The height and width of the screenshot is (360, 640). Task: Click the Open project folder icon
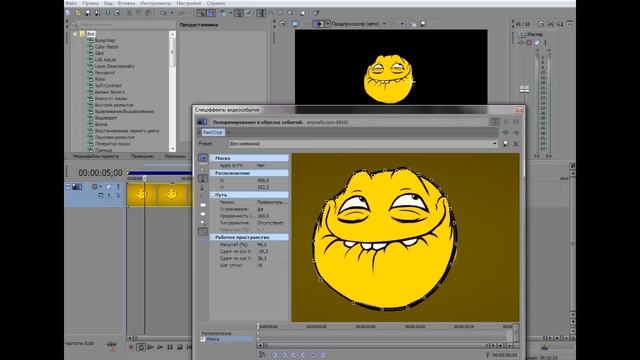[x=78, y=13]
